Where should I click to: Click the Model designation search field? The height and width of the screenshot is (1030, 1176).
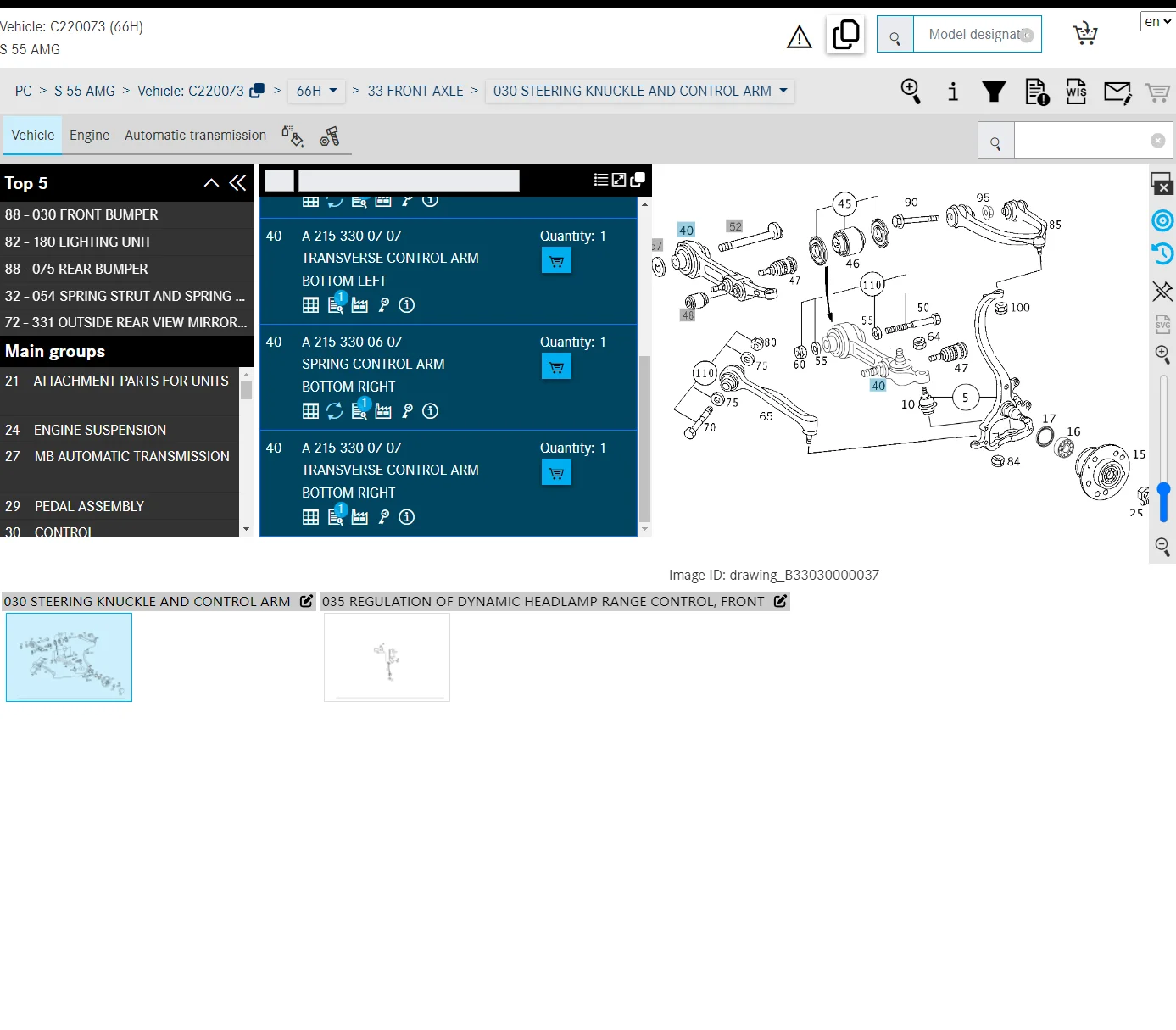pyautogui.click(x=977, y=35)
